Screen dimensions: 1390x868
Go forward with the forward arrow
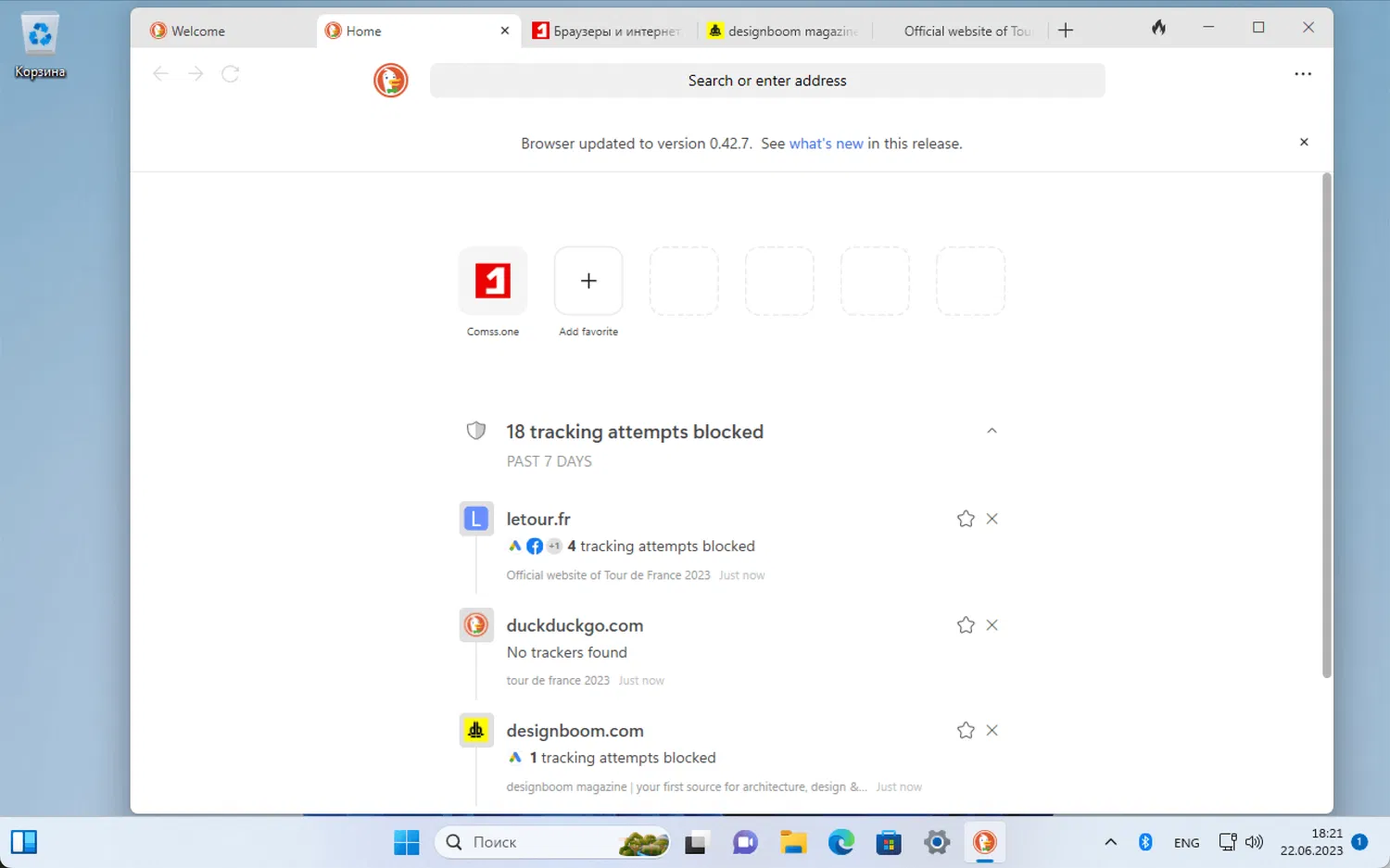(195, 74)
